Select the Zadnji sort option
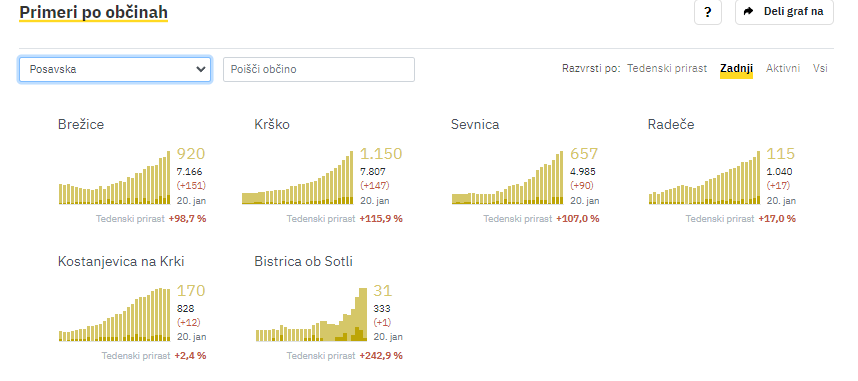The image size is (858, 381). [x=737, y=68]
